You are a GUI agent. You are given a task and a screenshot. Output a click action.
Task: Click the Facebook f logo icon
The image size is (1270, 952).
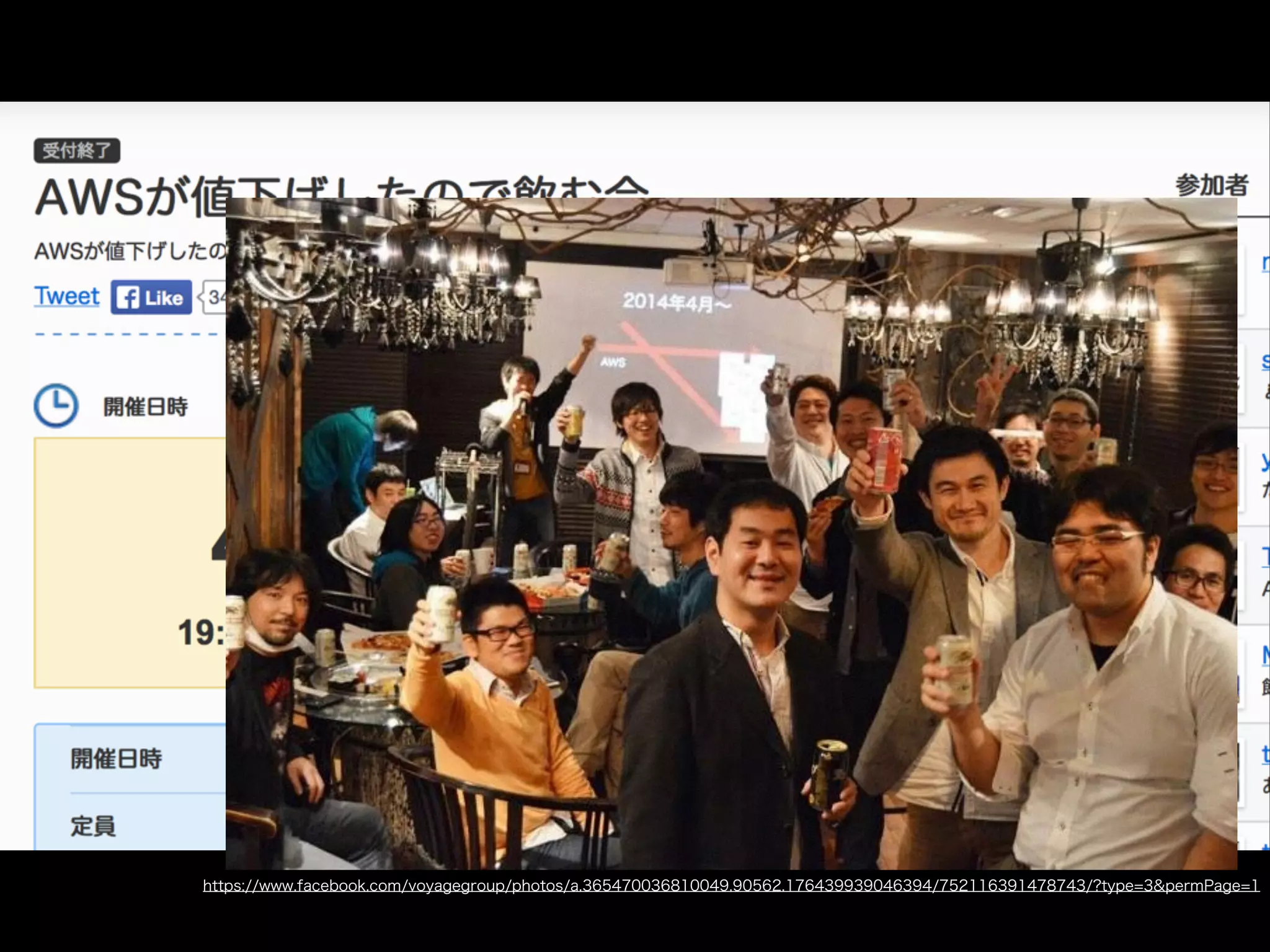point(128,298)
